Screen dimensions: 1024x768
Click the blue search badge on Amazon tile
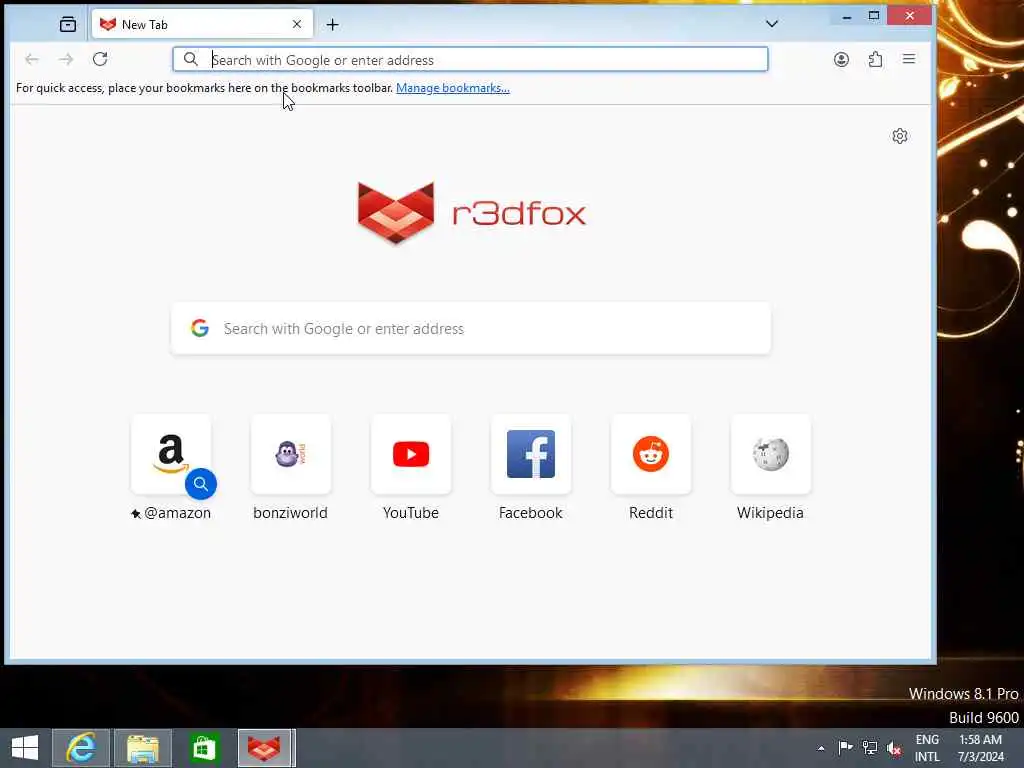[x=201, y=484]
